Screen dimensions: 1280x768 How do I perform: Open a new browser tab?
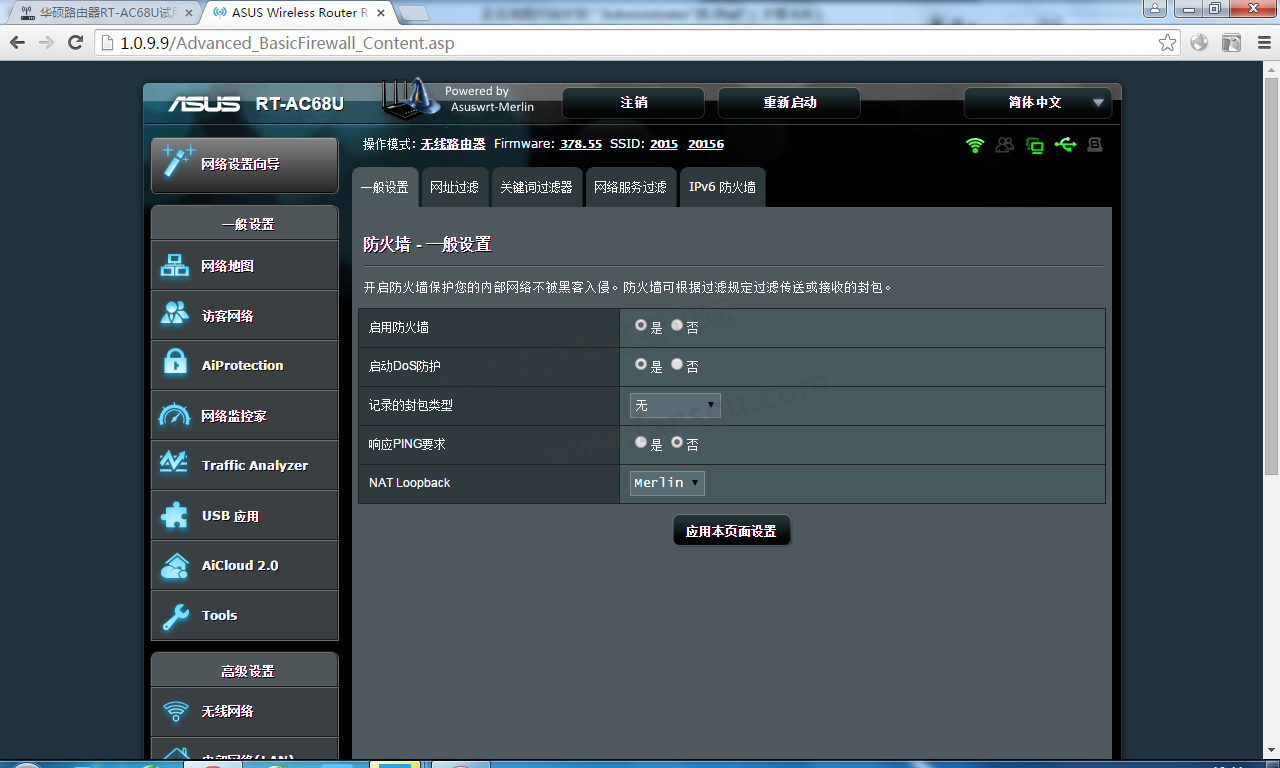(x=413, y=13)
